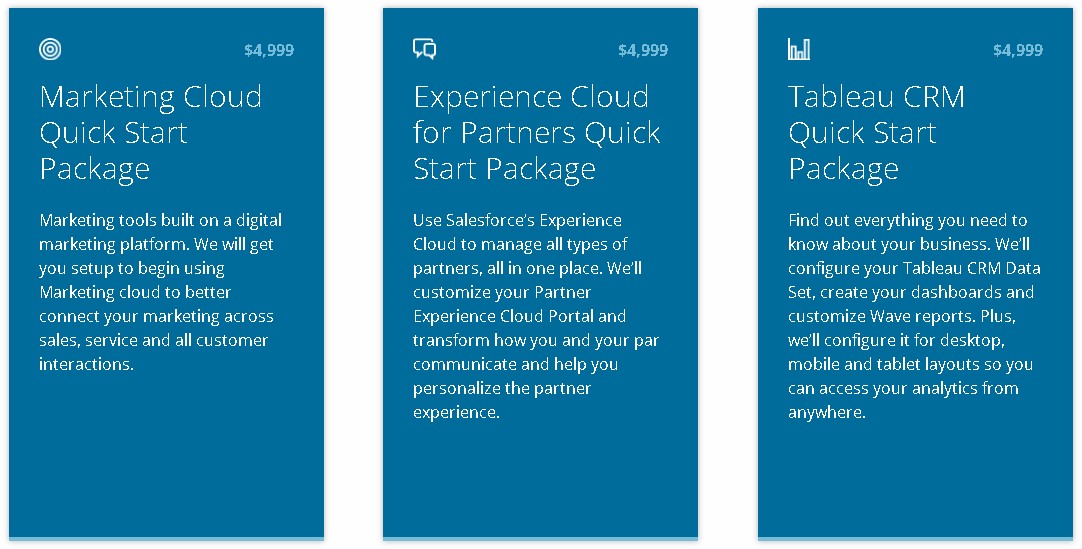Click empty area at bottom of Marketing Cloud card
This screenshot has width=1082, height=549.
pyautogui.click(x=166, y=469)
